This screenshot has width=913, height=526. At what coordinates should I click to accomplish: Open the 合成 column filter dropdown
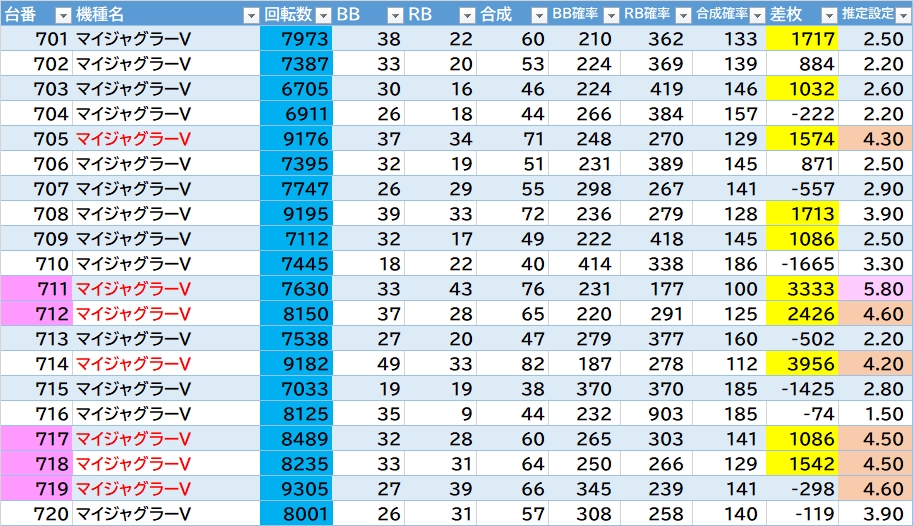540,15
